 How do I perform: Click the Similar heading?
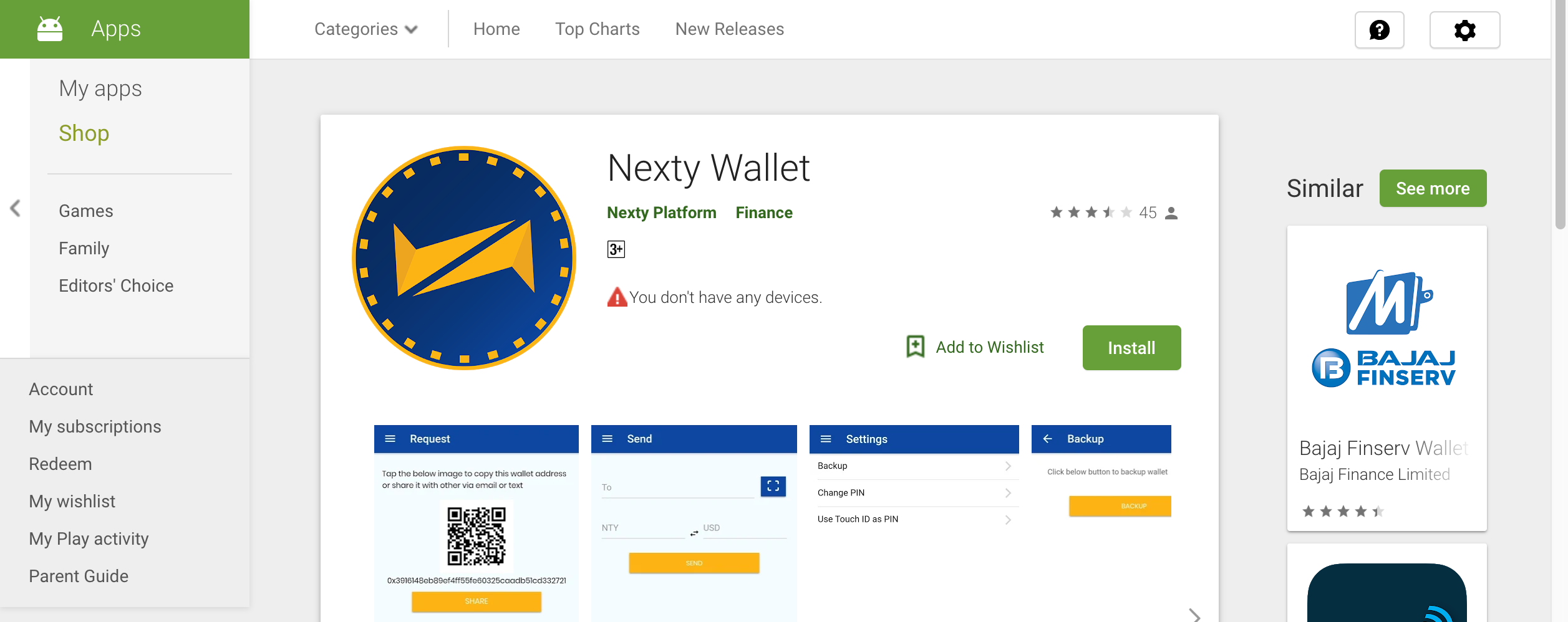1325,189
